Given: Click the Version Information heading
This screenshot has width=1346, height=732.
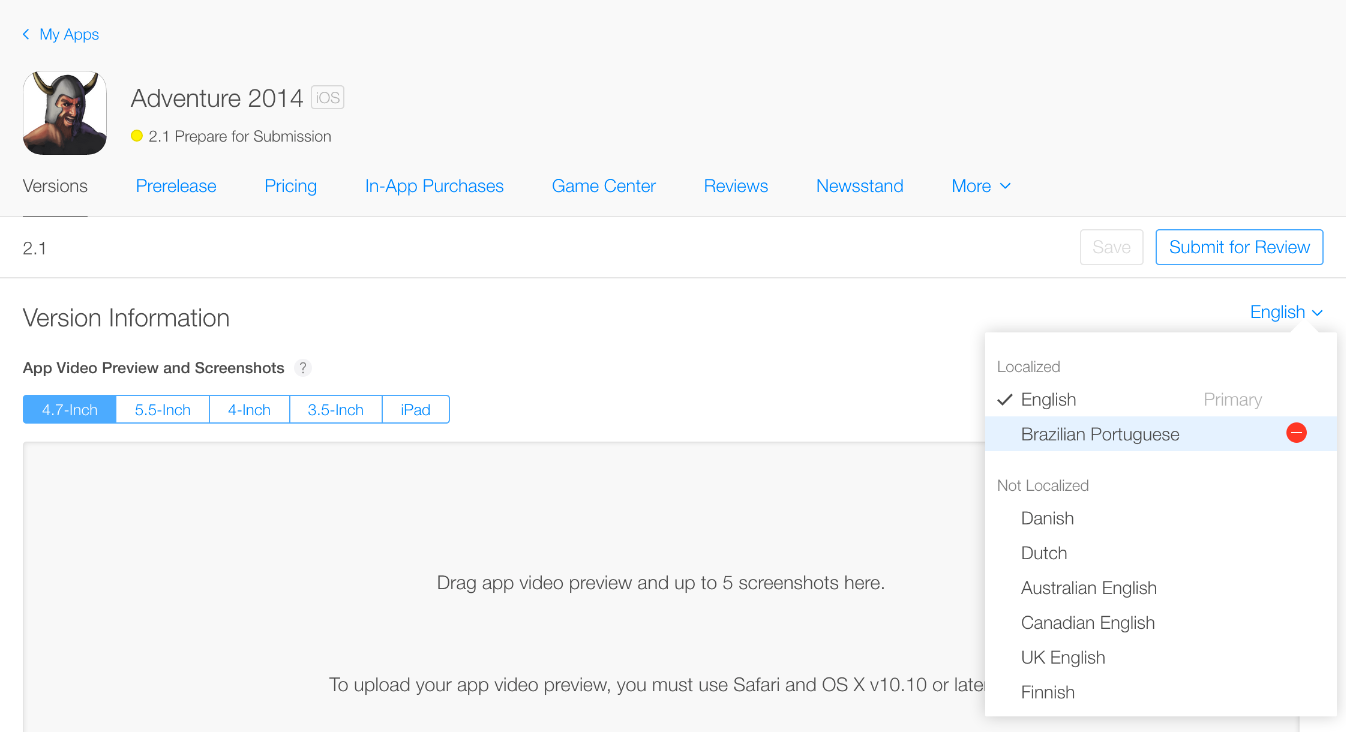Looking at the screenshot, I should coord(126,318).
